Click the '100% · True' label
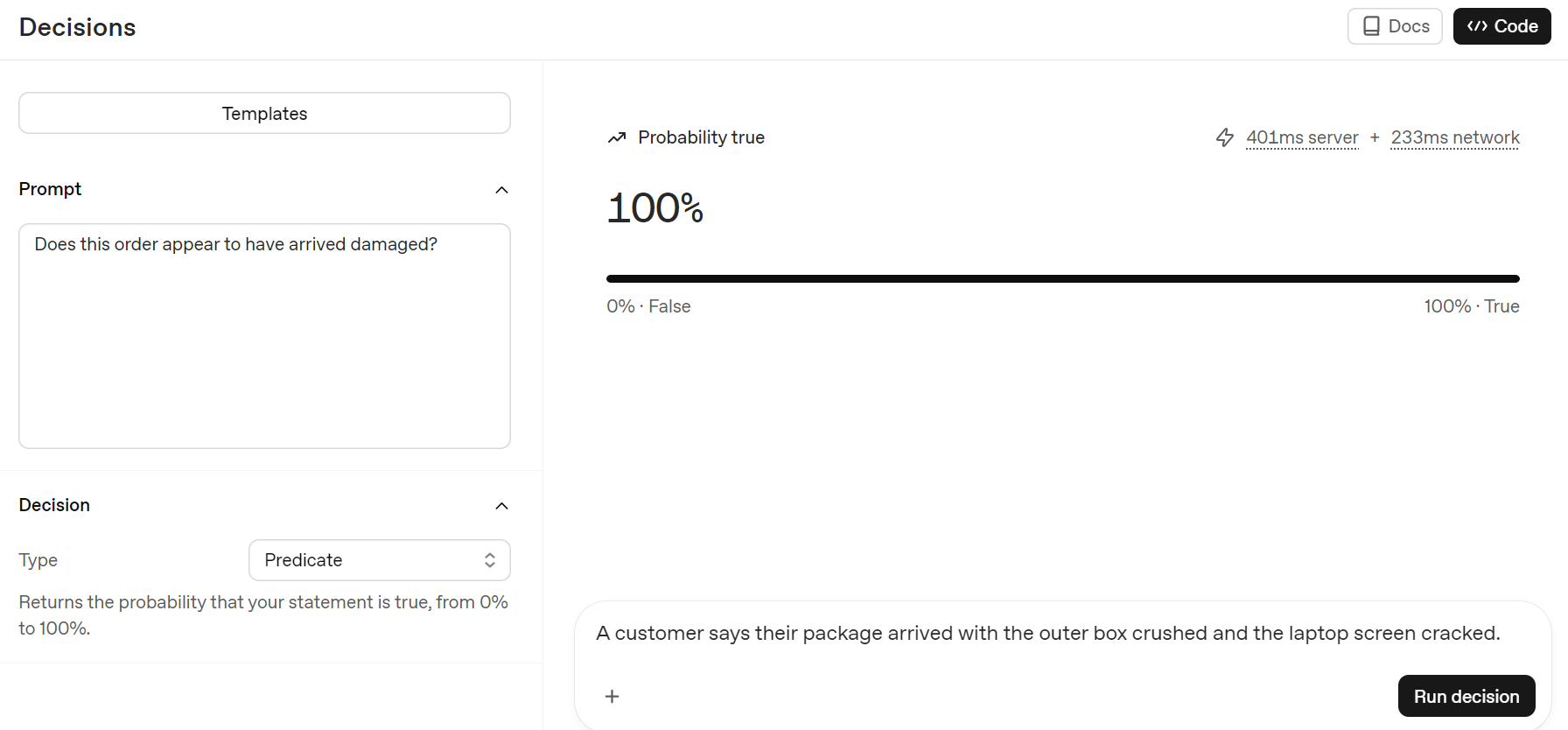The width and height of the screenshot is (1568, 730). pyautogui.click(x=1472, y=306)
